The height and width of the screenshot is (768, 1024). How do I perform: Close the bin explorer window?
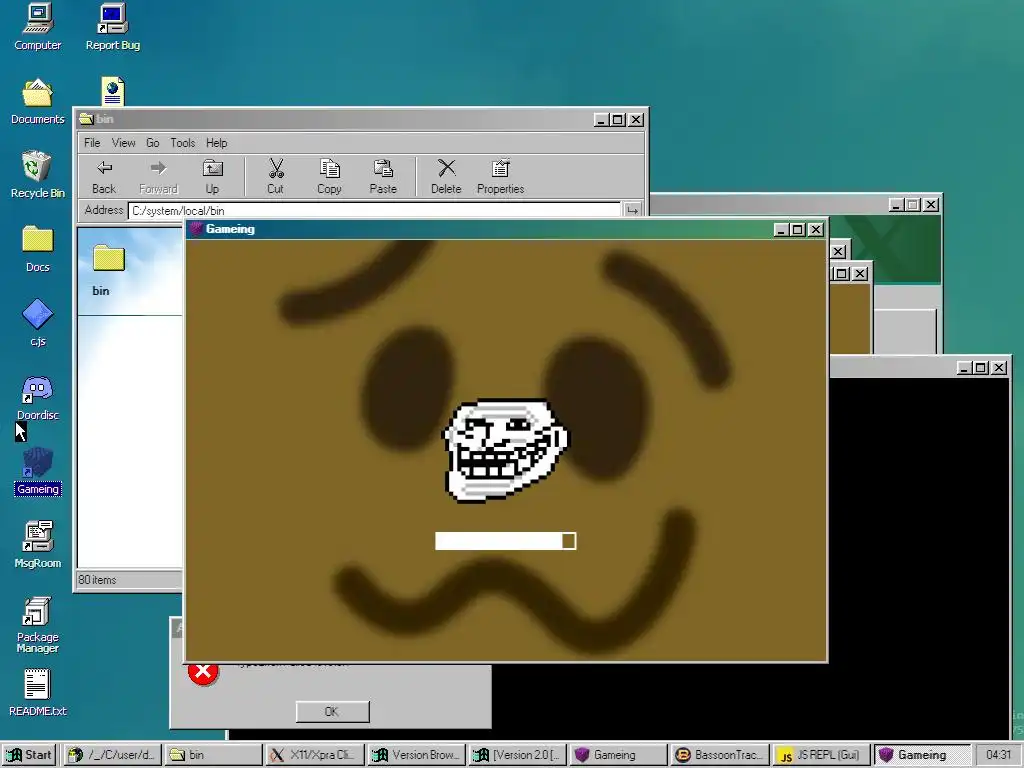[635, 120]
